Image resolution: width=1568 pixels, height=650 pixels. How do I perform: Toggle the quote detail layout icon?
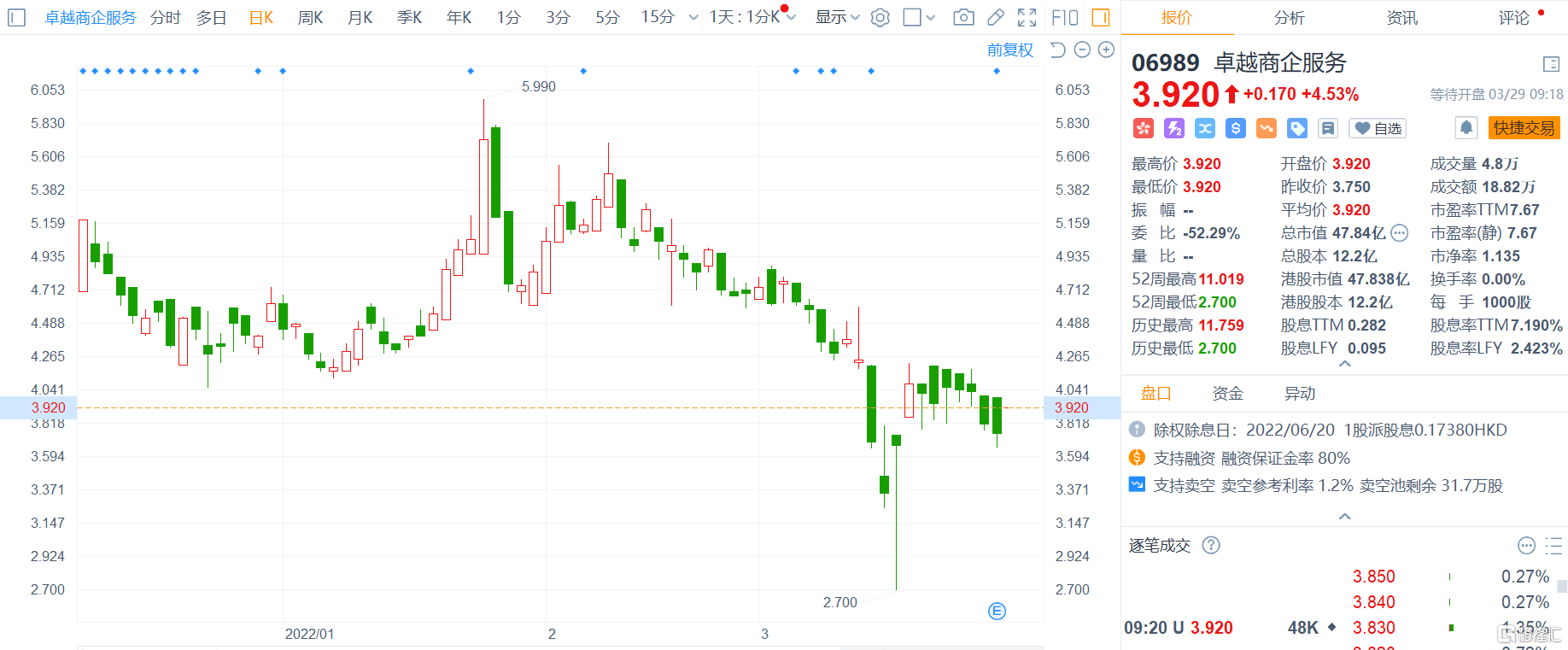[1552, 64]
